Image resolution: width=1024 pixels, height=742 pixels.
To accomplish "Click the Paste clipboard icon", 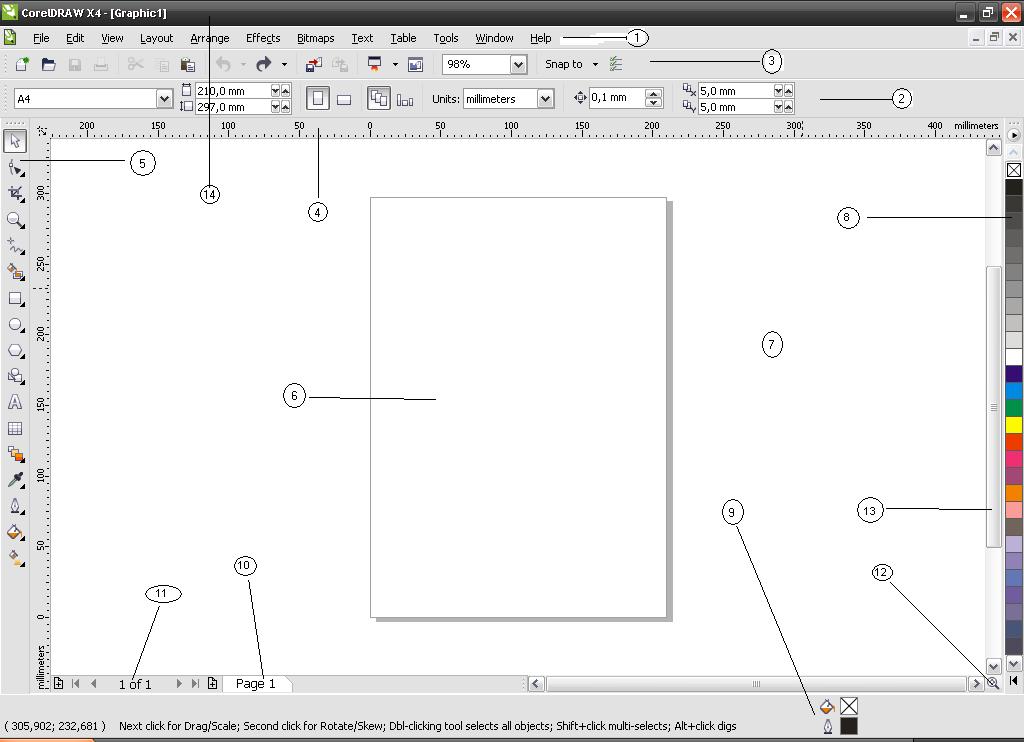I will coord(187,64).
